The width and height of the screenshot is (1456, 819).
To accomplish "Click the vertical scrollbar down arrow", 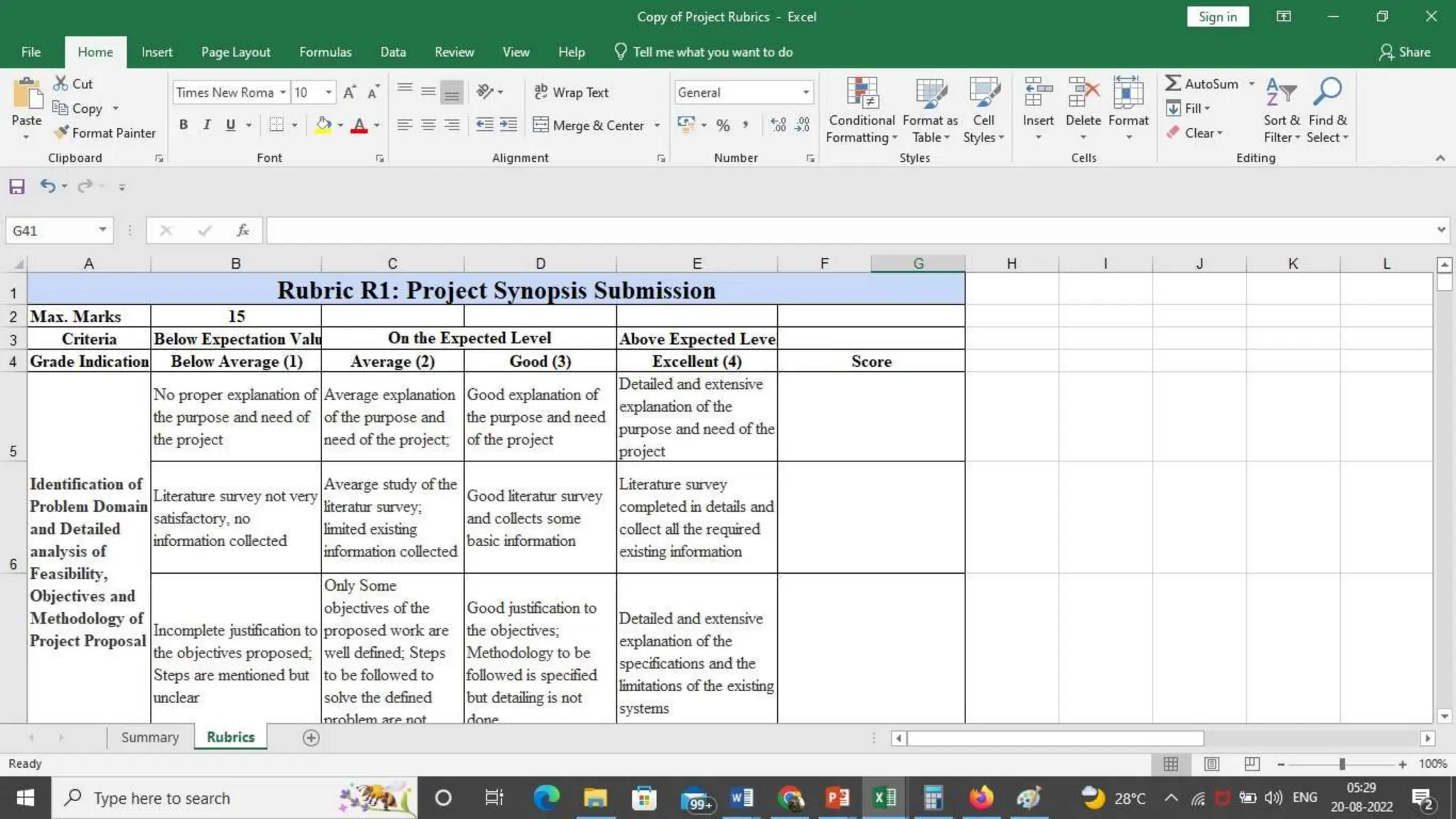I will pyautogui.click(x=1444, y=716).
